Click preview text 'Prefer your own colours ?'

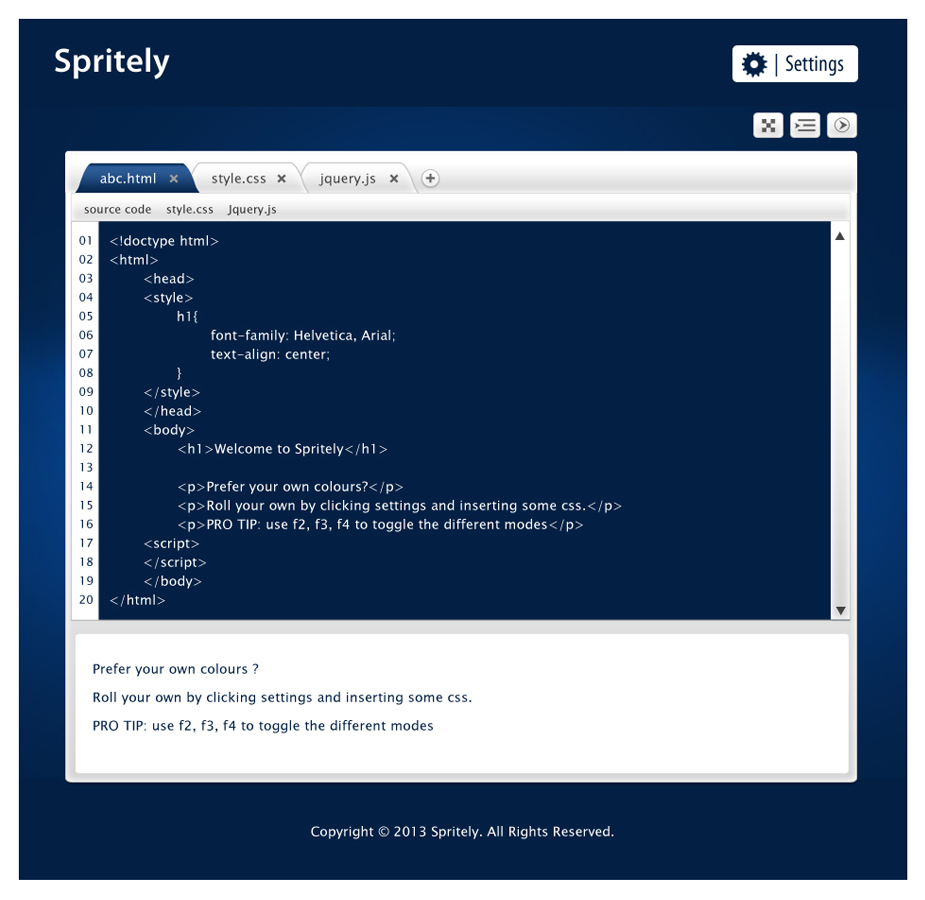175,669
